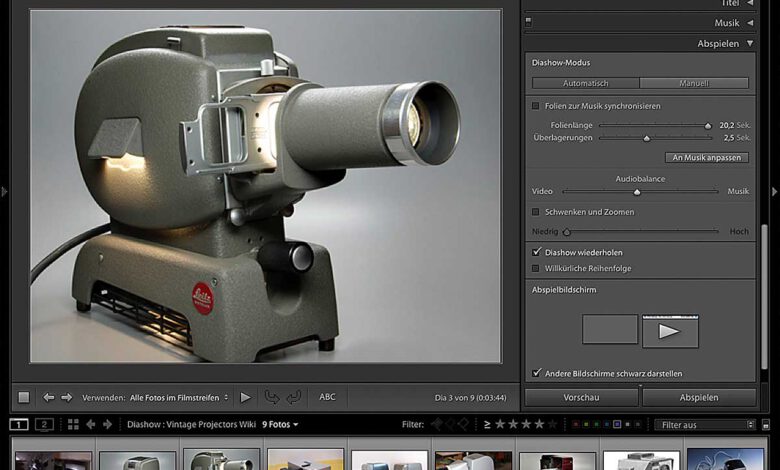Click An Musik anpassen button
The width and height of the screenshot is (780, 470).
pos(706,158)
